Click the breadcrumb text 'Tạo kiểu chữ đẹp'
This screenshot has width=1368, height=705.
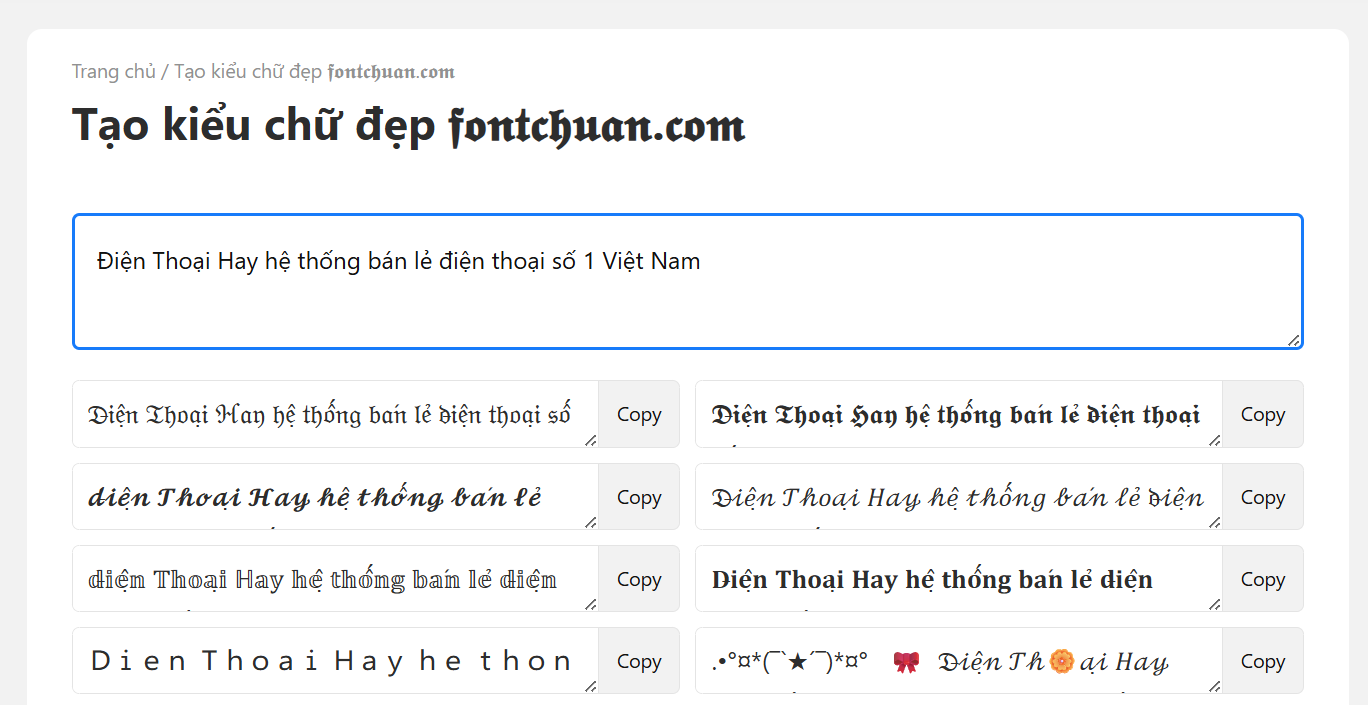click(248, 72)
